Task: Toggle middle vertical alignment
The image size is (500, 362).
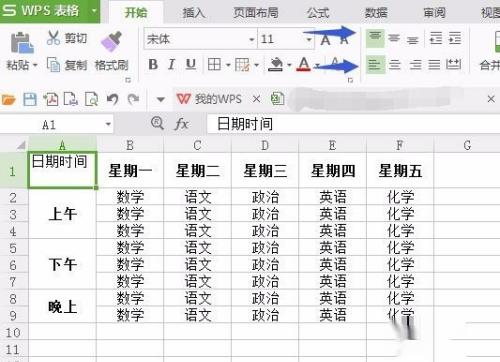Action: pyautogui.click(x=394, y=38)
